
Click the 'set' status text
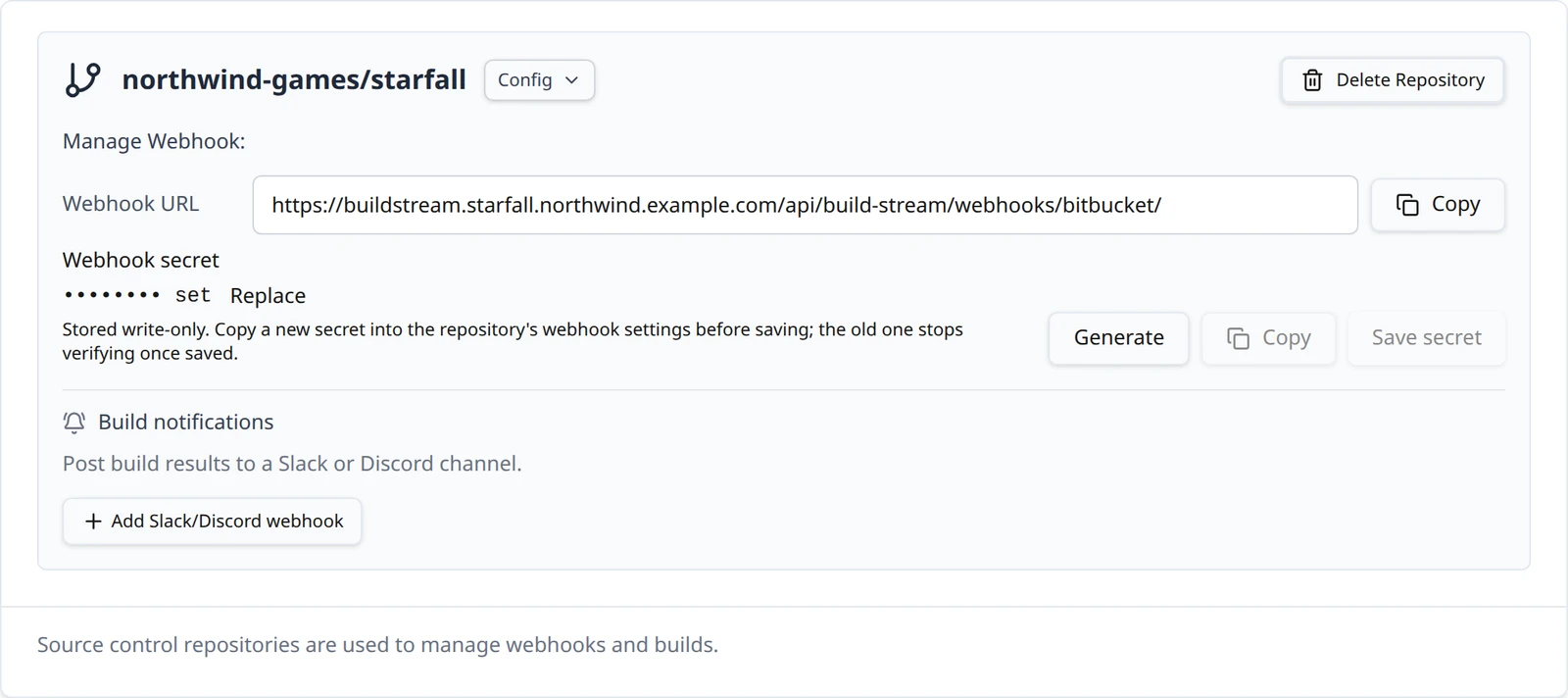click(x=193, y=295)
